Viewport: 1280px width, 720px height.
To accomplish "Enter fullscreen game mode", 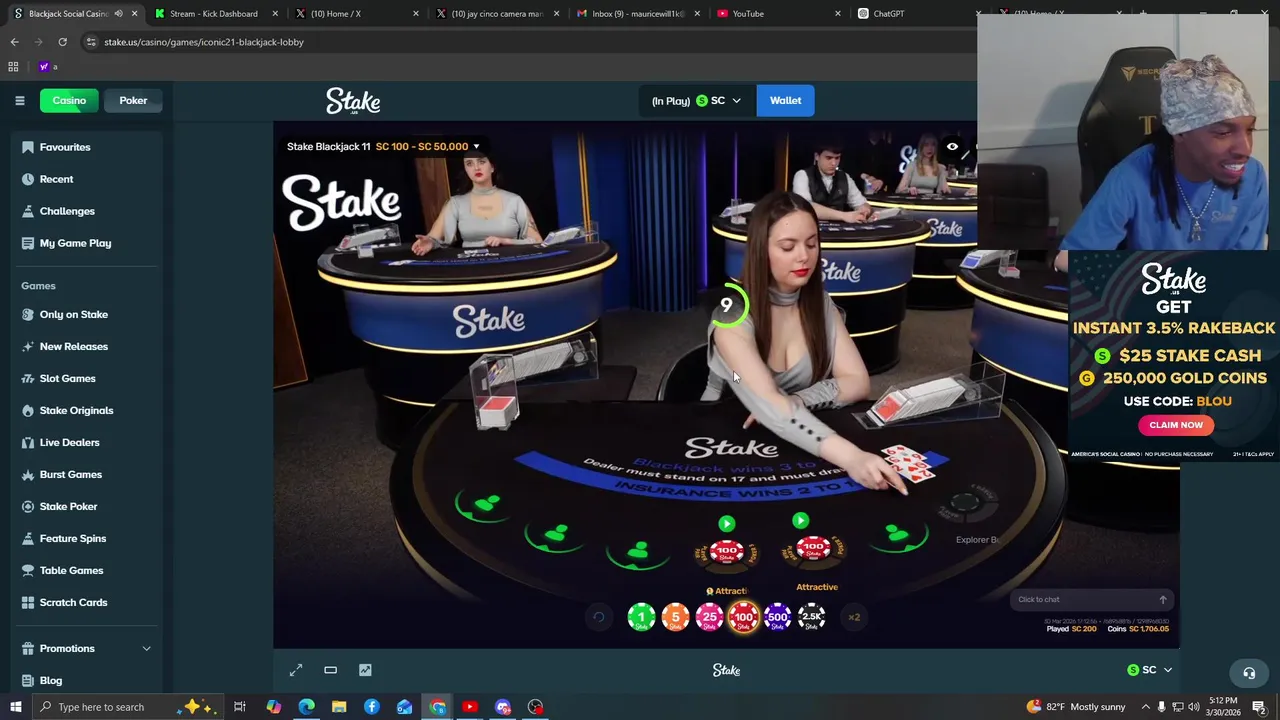I will [296, 670].
